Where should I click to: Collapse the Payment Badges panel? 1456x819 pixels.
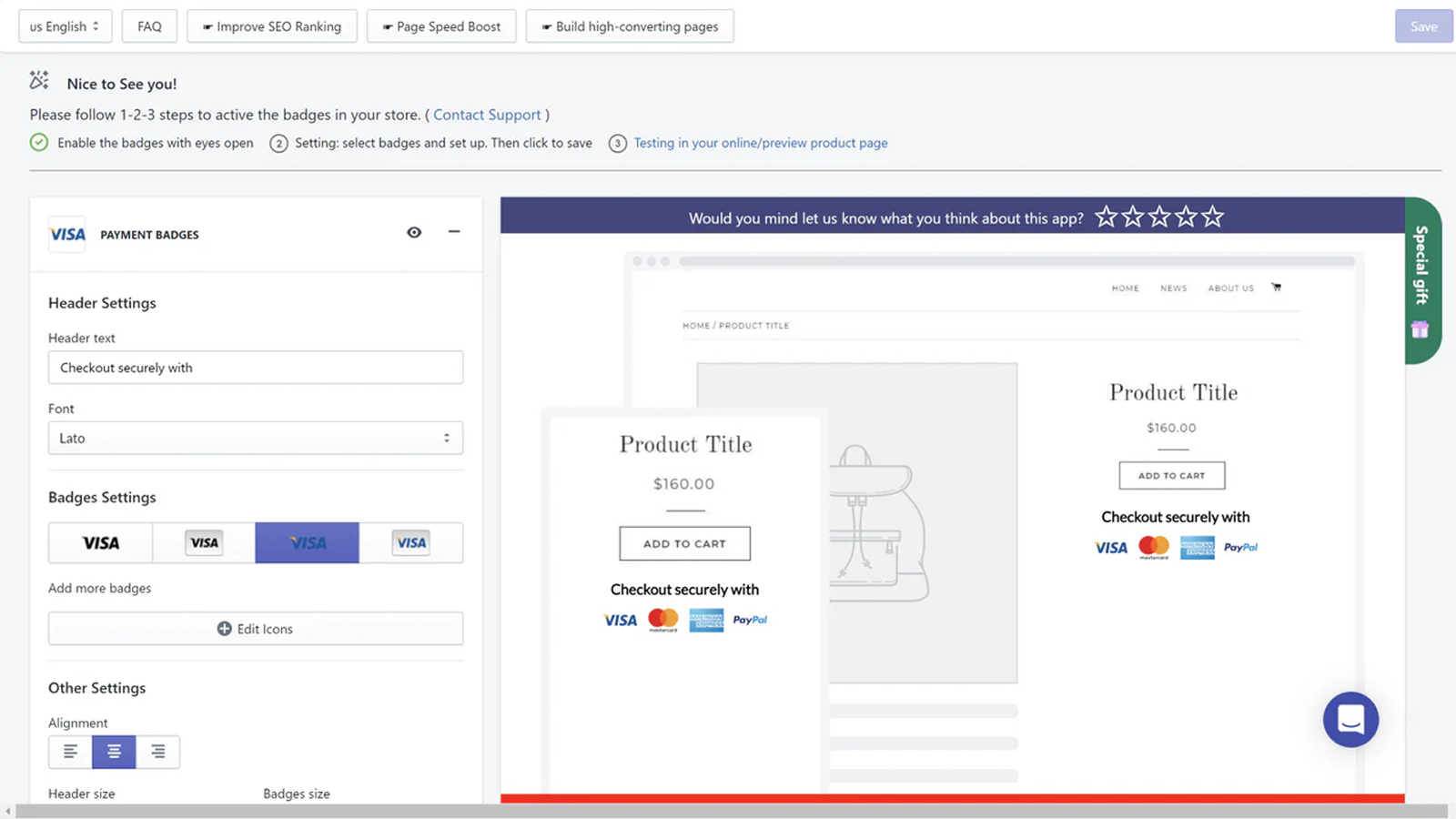454,232
